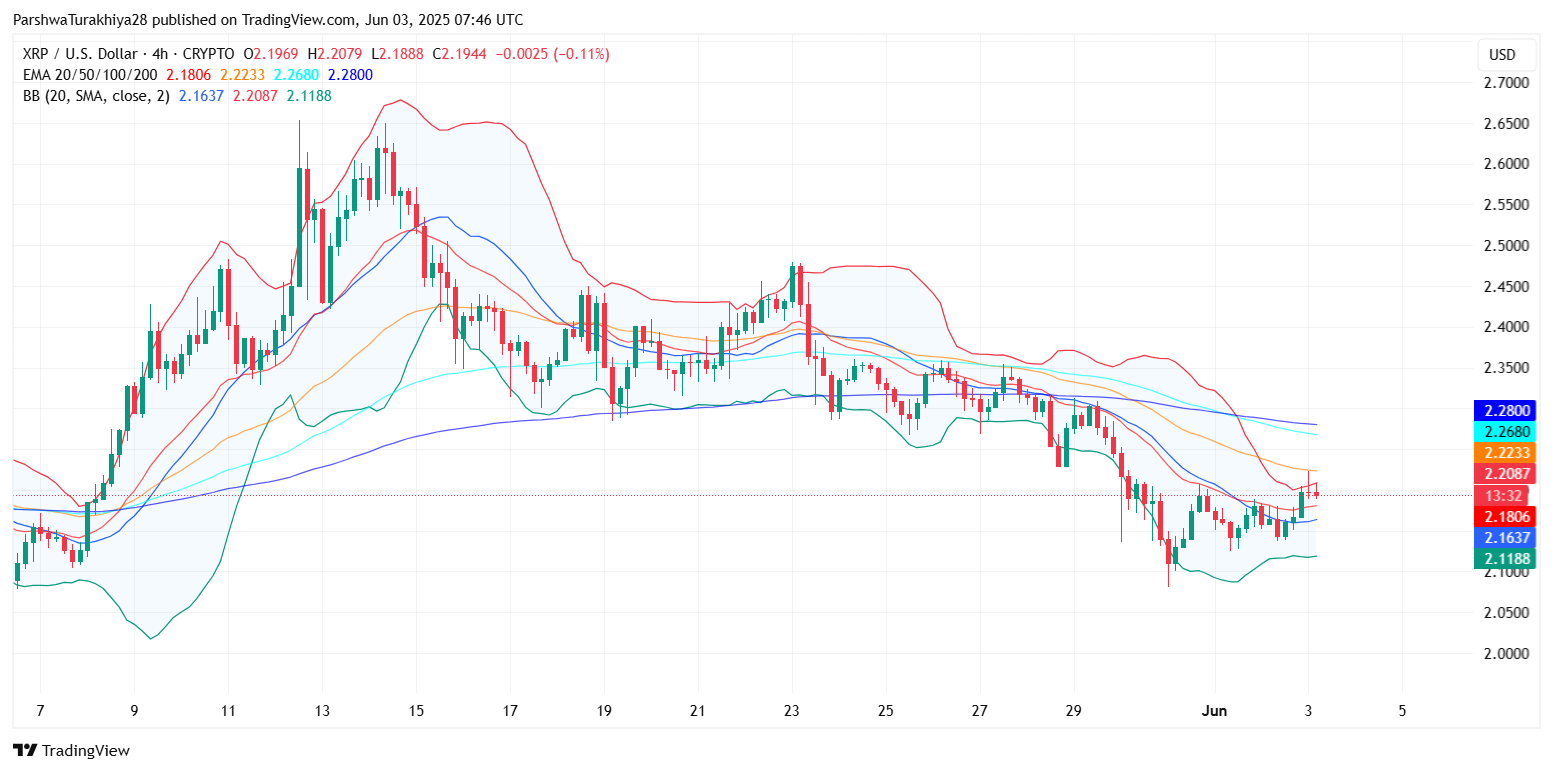
Task: Select the cyan 2.2680 EMA 100 price badge
Action: tap(1505, 431)
